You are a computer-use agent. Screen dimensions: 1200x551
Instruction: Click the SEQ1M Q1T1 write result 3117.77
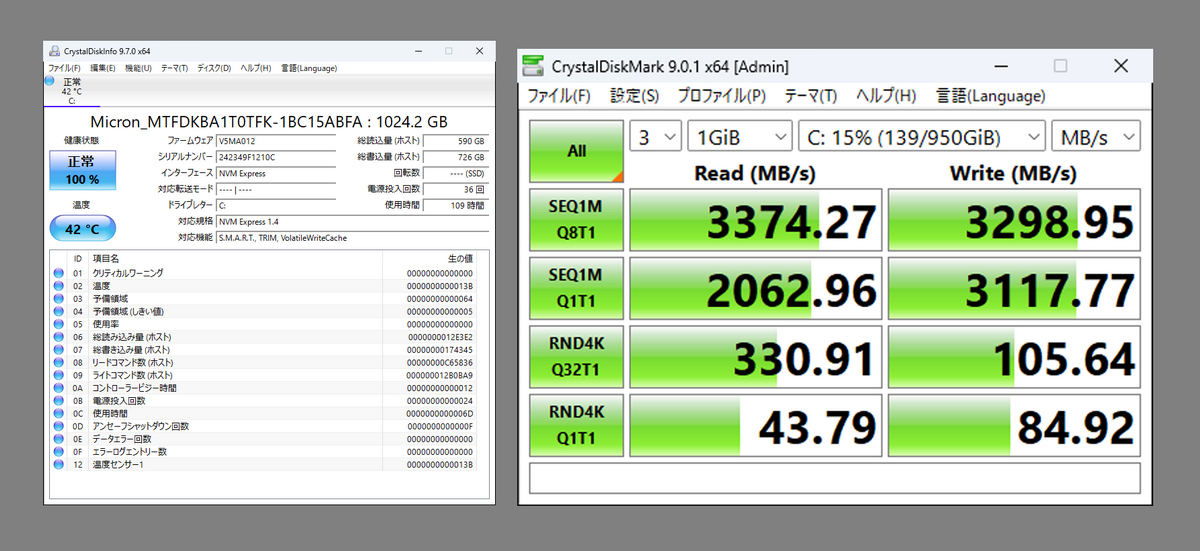[1014, 288]
